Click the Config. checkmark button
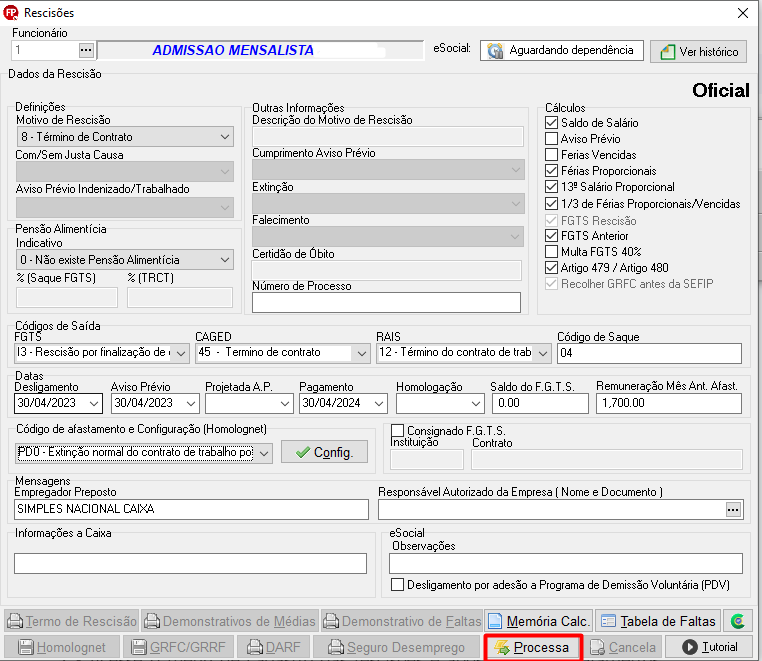762x661 pixels. click(x=324, y=452)
